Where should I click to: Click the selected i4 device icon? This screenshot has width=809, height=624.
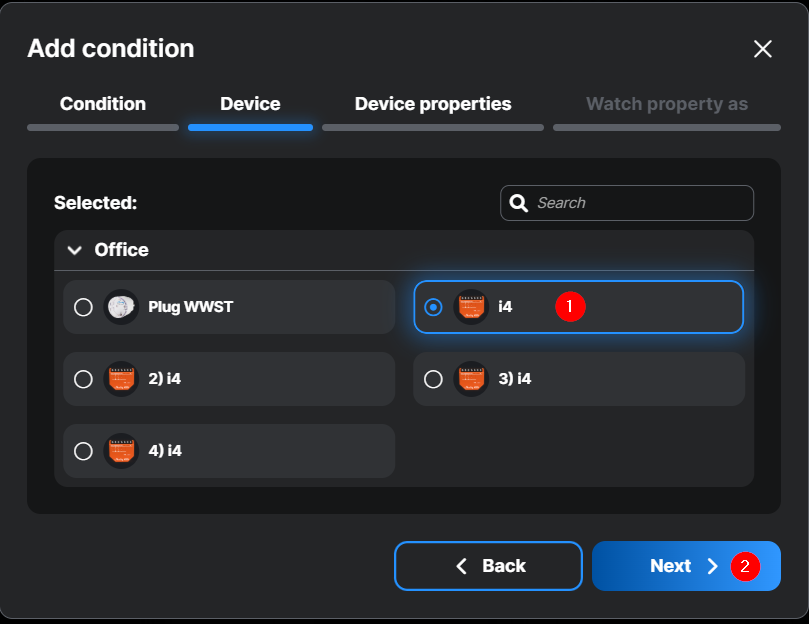click(x=471, y=307)
